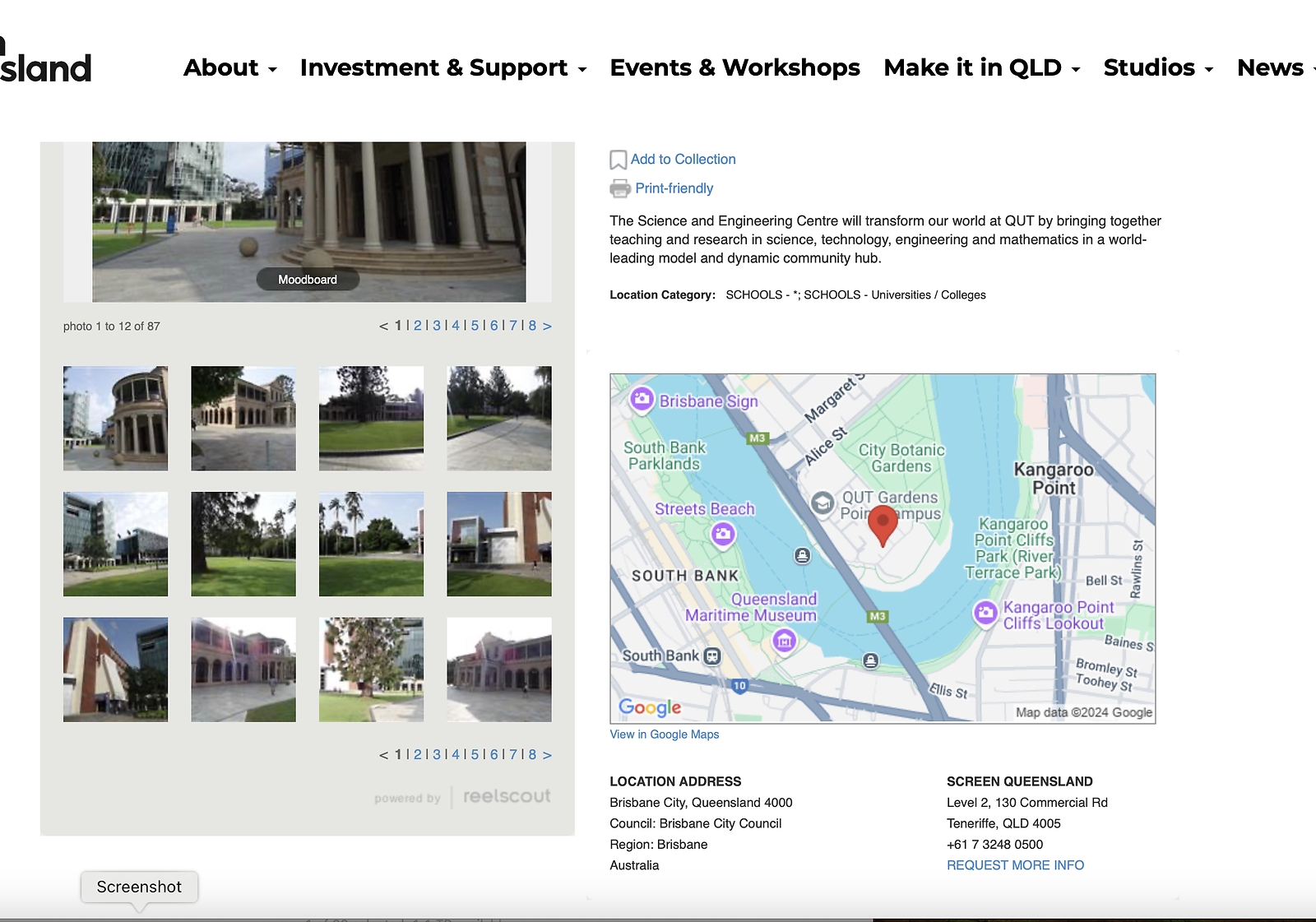Go to page 3 in bottom pagination
Screen dimensions: 1316x922
coord(437,754)
